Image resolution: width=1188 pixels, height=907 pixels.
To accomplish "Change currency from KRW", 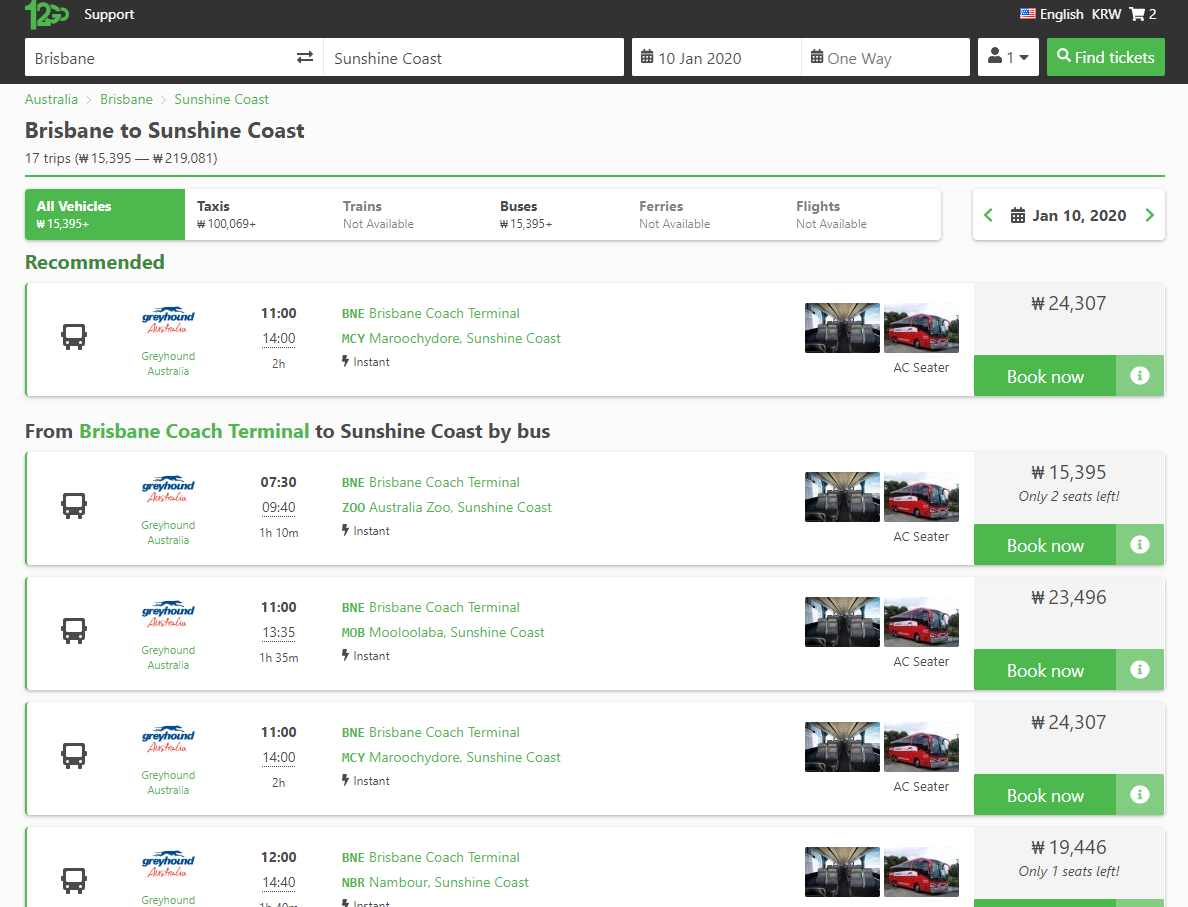I will (x=1106, y=14).
